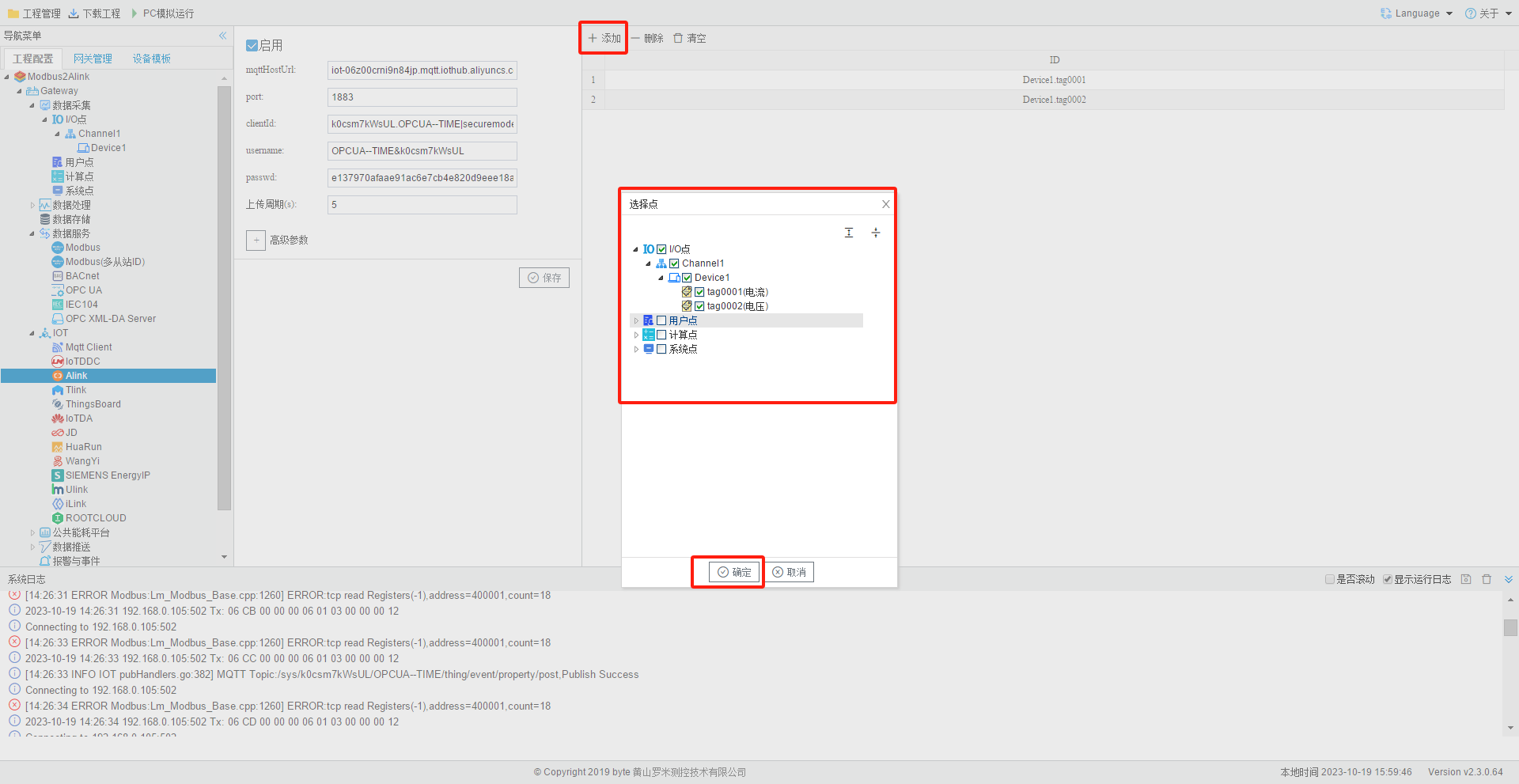Expand 计算点 node in dialog tree
This screenshot has height=784, width=1519.
635,335
